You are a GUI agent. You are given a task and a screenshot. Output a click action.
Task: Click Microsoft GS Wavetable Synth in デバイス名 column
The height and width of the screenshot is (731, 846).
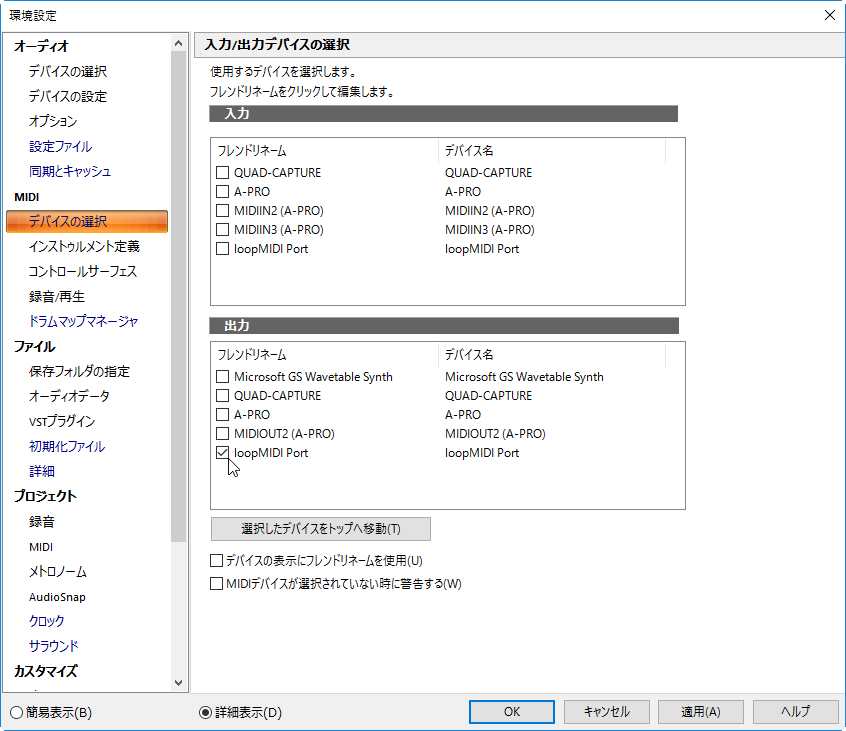[x=524, y=377]
